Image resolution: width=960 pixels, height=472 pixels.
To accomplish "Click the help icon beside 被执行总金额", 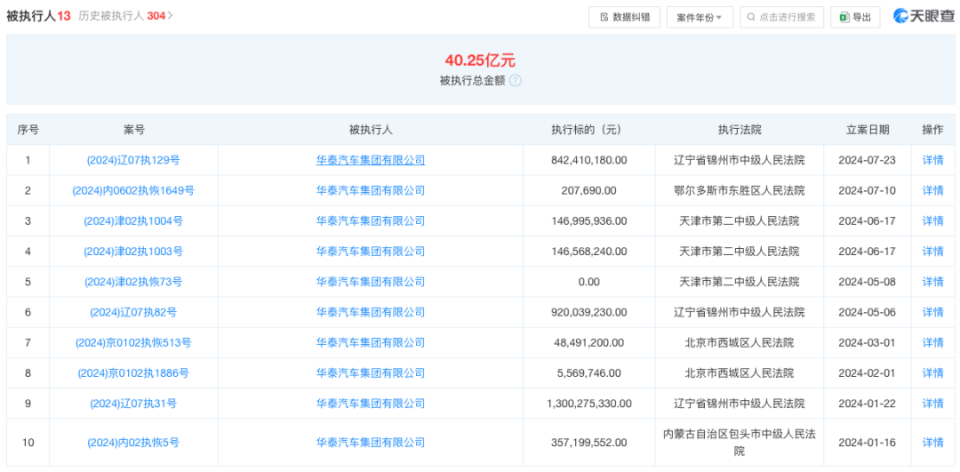I will (516, 81).
